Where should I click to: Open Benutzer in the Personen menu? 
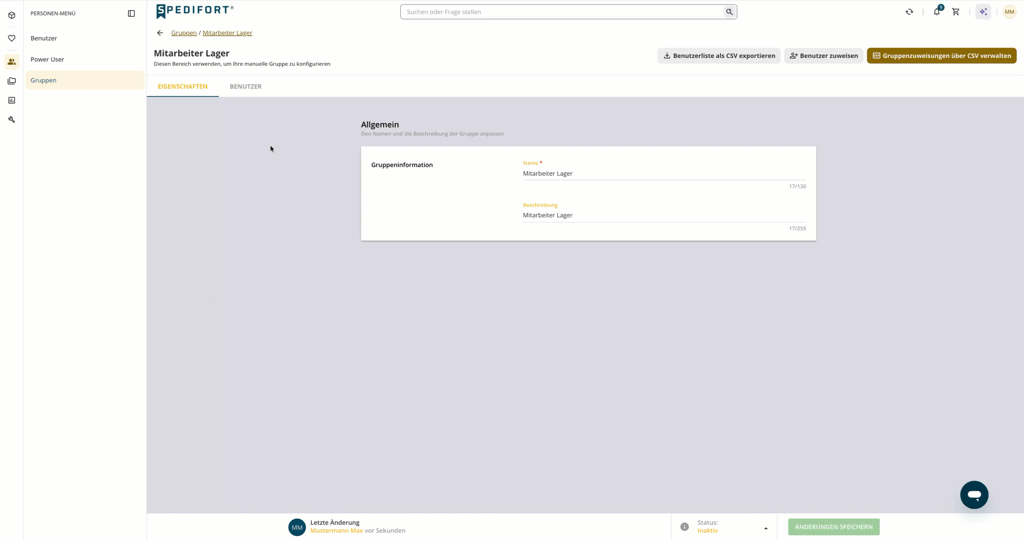(x=85, y=39)
